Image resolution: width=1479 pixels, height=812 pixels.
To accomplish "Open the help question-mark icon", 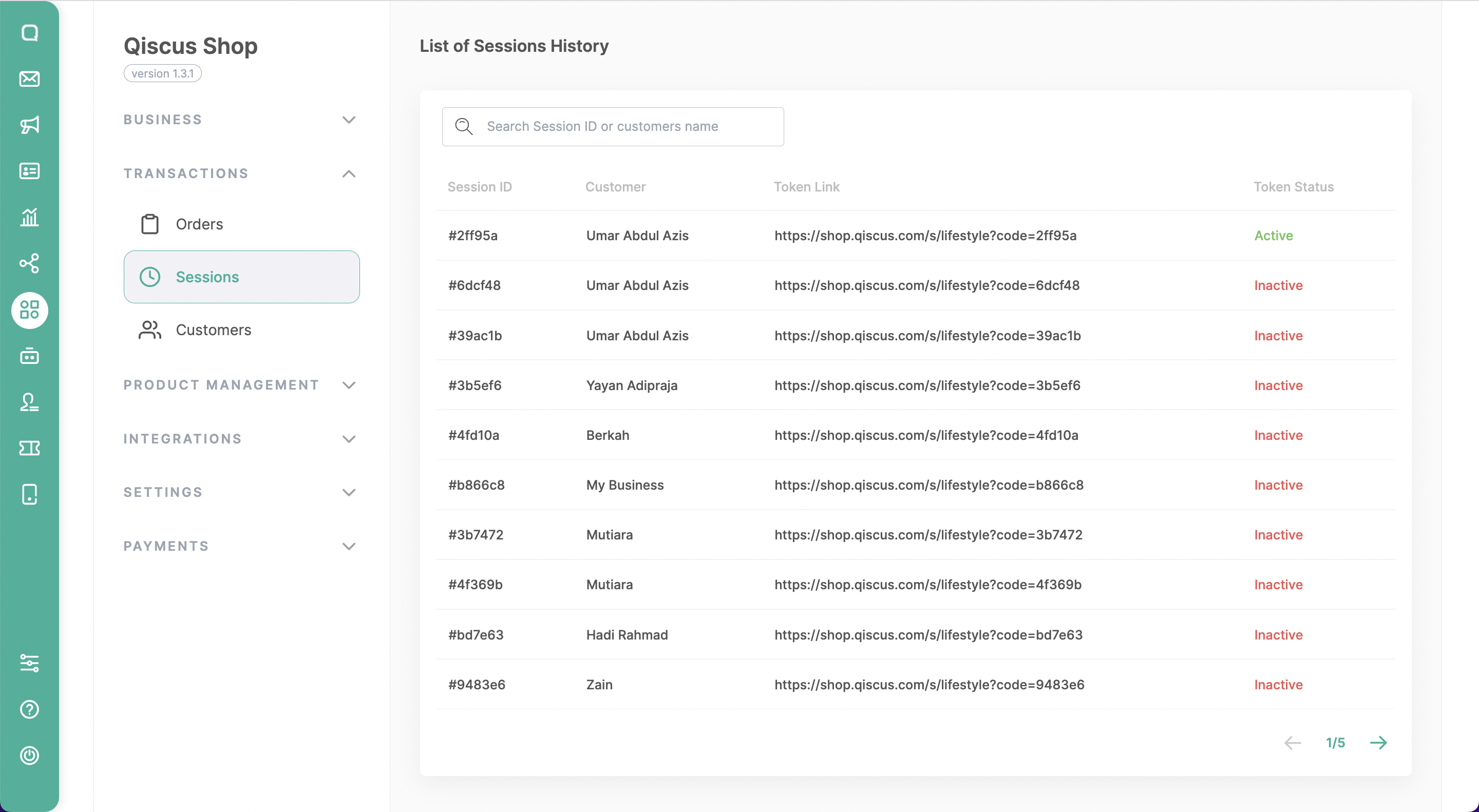I will pyautogui.click(x=29, y=709).
